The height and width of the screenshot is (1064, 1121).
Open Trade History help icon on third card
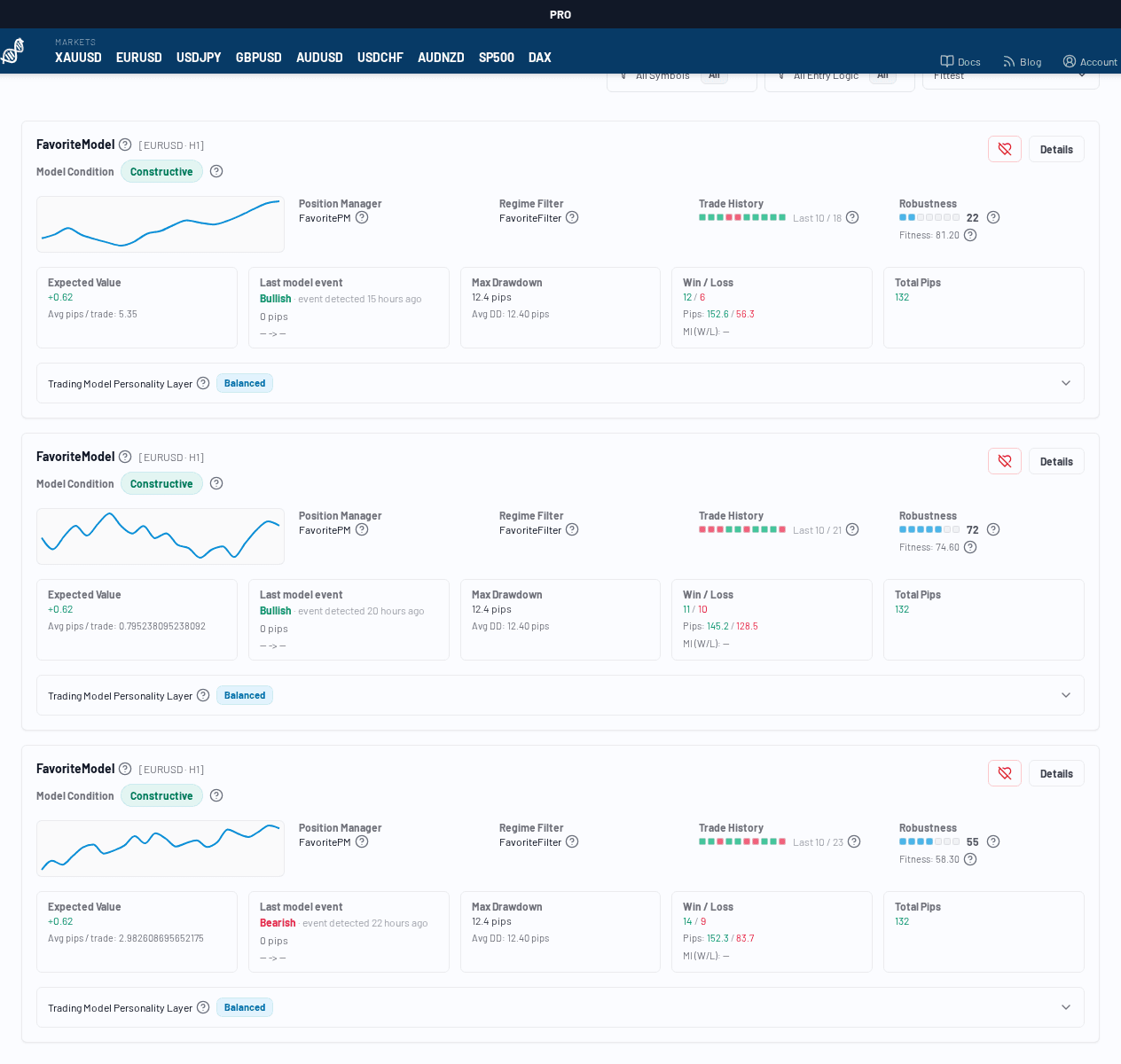click(854, 841)
